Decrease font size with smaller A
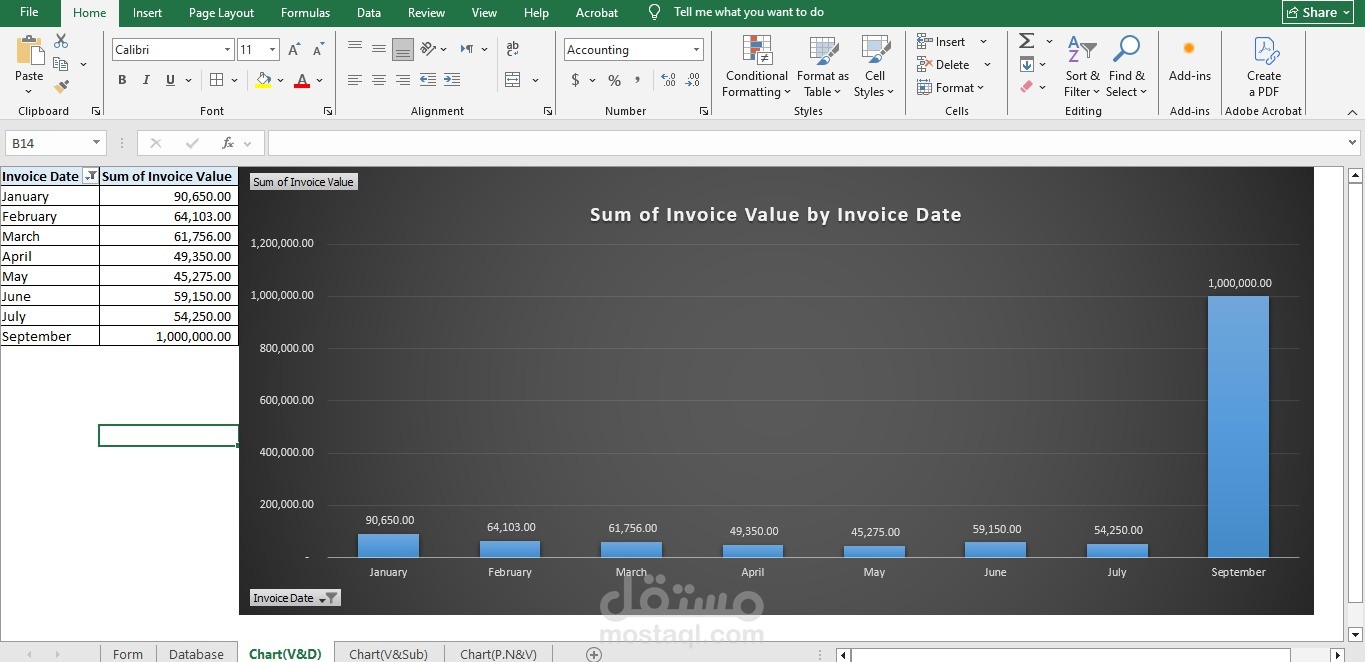Viewport: 1365px width, 662px height. 318,49
